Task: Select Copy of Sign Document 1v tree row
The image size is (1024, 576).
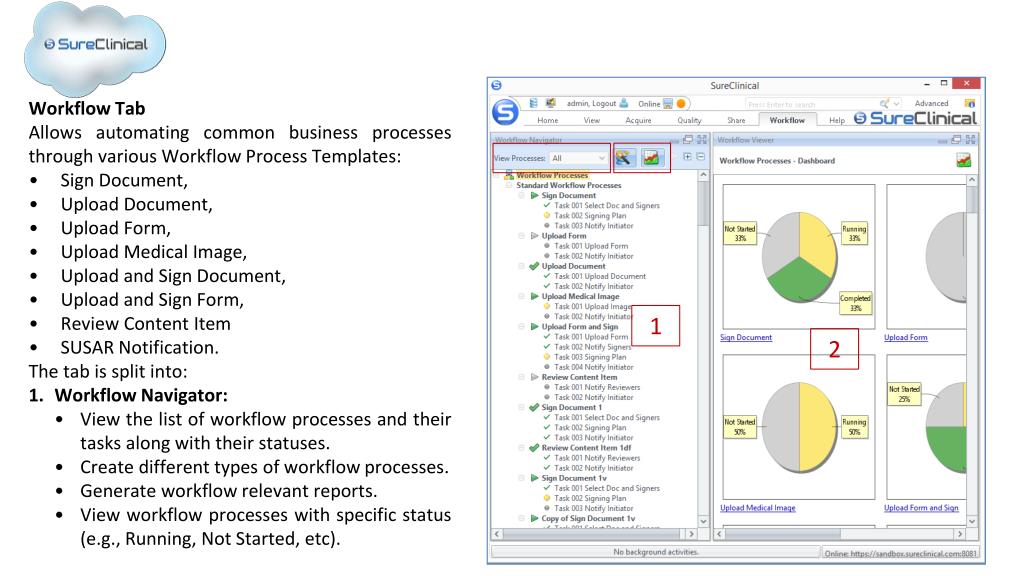Action: pyautogui.click(x=588, y=519)
